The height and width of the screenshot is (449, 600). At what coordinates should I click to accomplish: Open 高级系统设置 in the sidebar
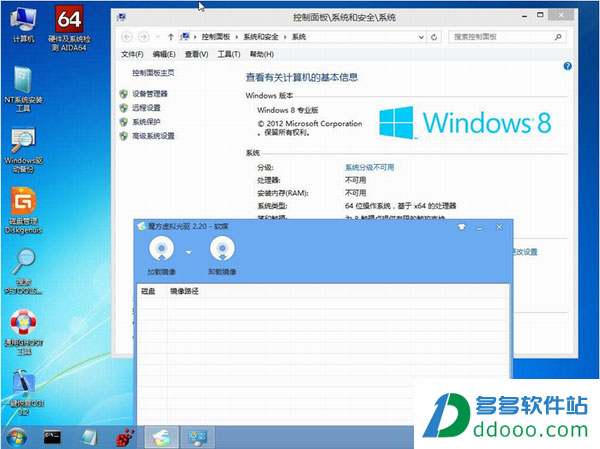[153, 136]
